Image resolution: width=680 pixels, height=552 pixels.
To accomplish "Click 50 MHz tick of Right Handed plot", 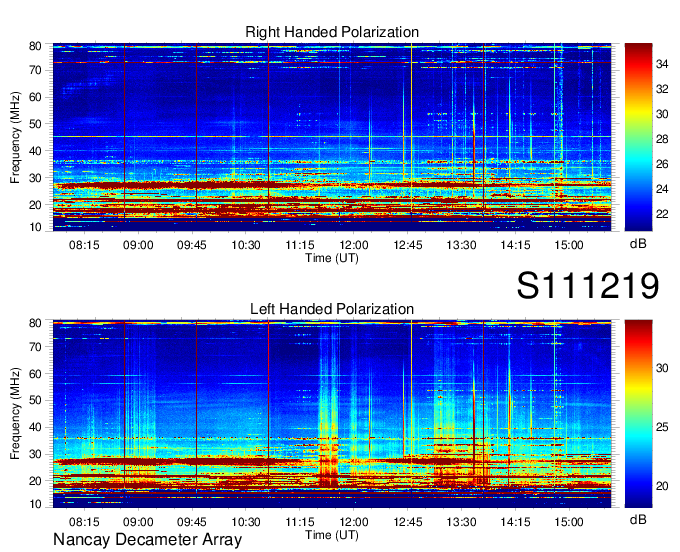I will (x=35, y=124).
